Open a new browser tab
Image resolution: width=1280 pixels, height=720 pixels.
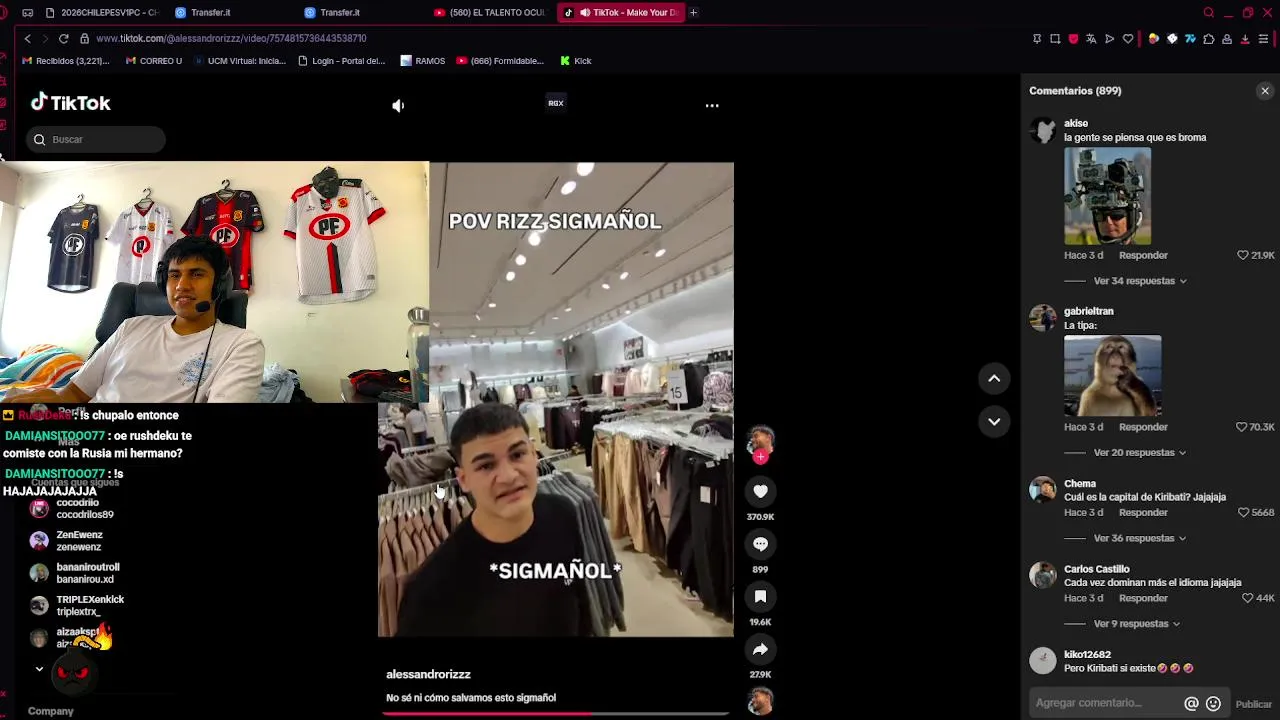(x=693, y=13)
